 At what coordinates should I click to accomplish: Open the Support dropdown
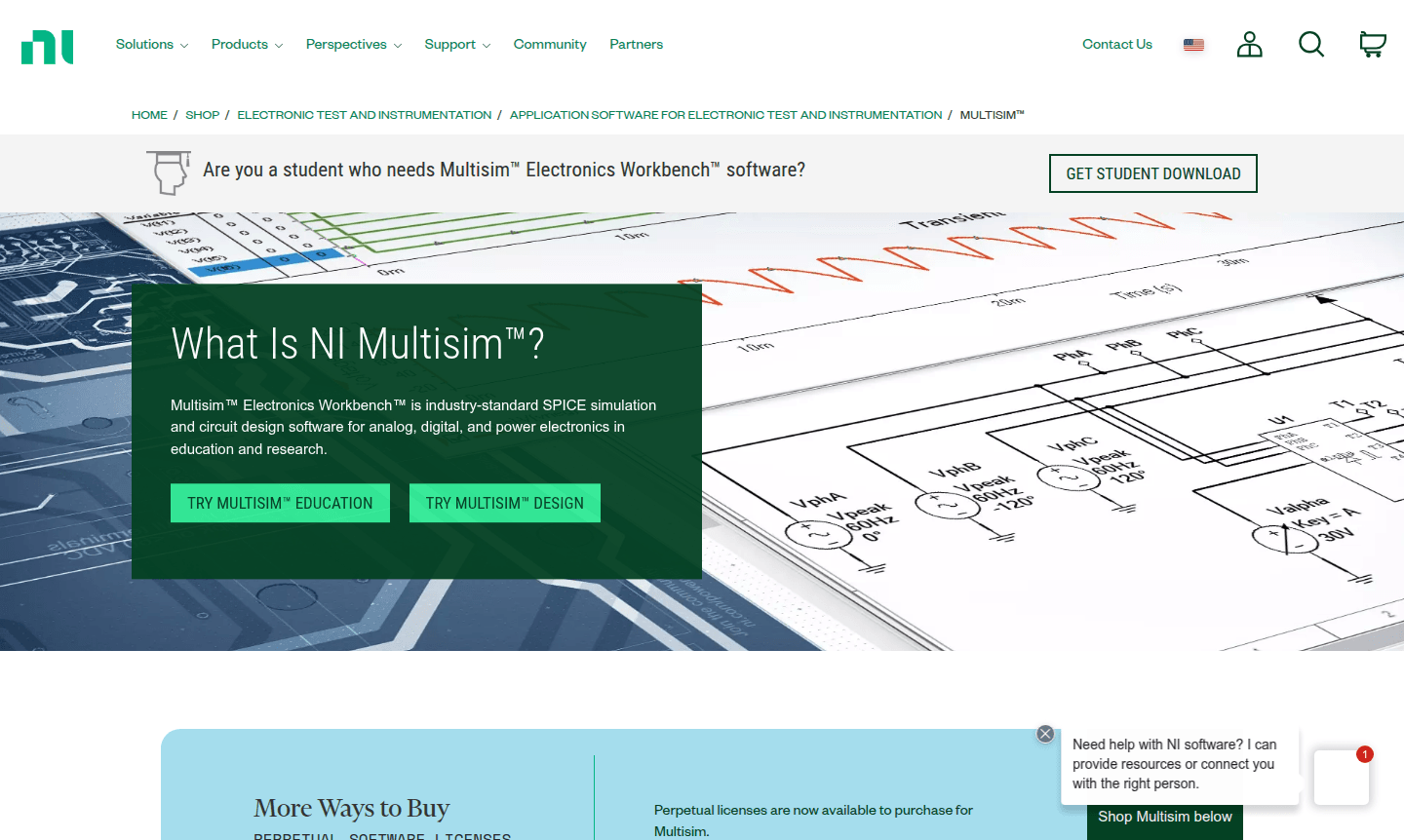450,44
